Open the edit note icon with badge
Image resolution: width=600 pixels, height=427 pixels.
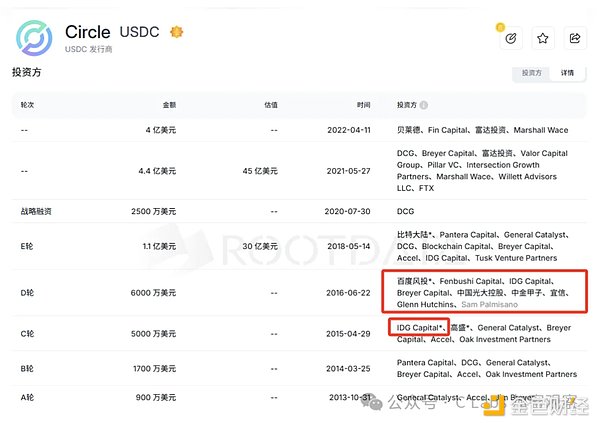coord(511,38)
